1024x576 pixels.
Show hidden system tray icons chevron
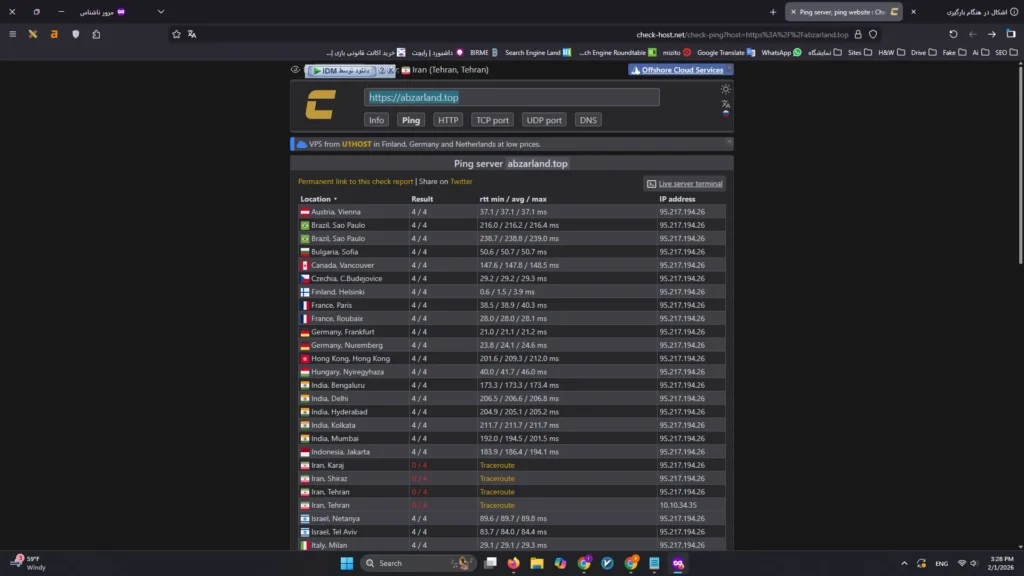click(x=905, y=563)
